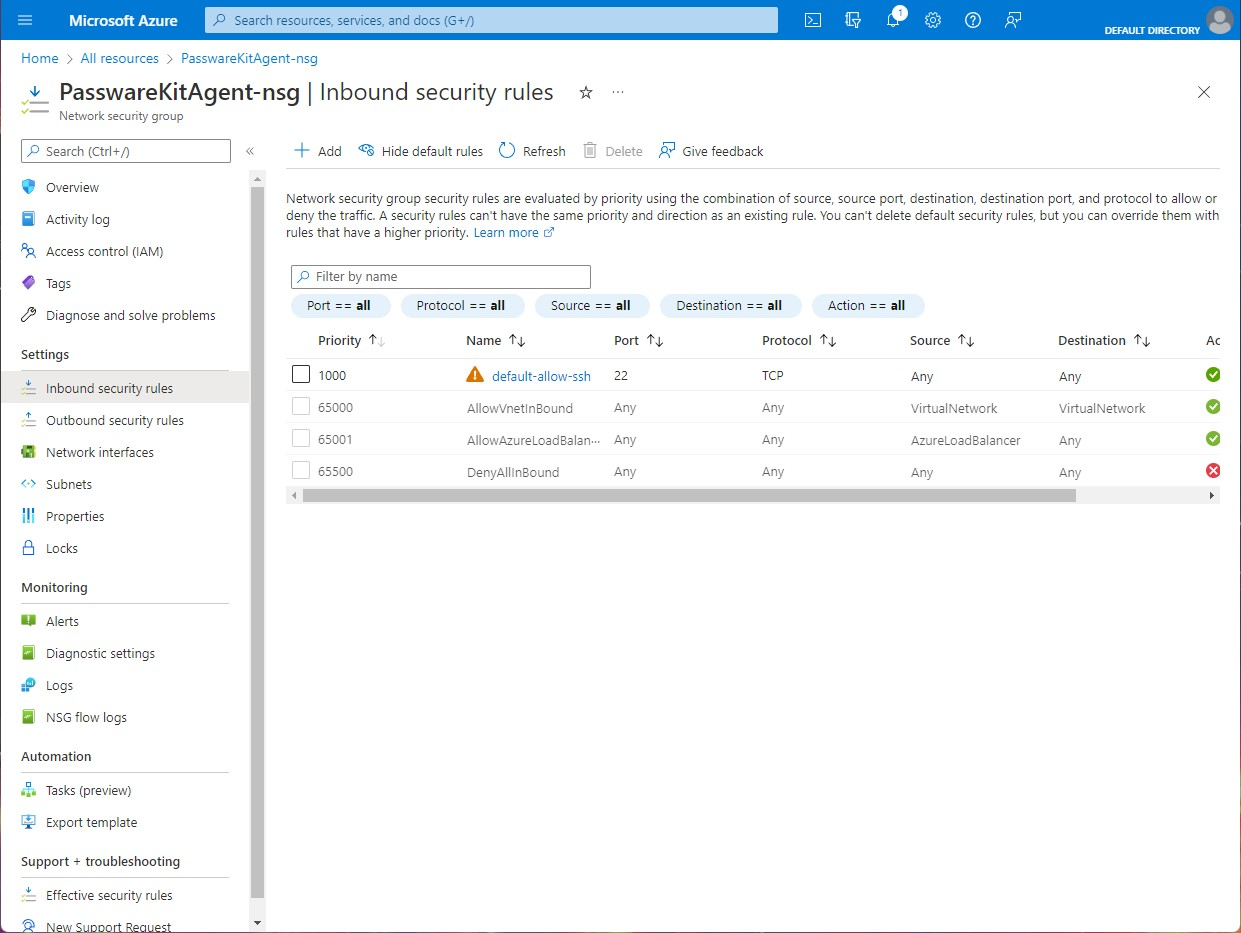Go to All resources breadcrumb

tap(120, 58)
